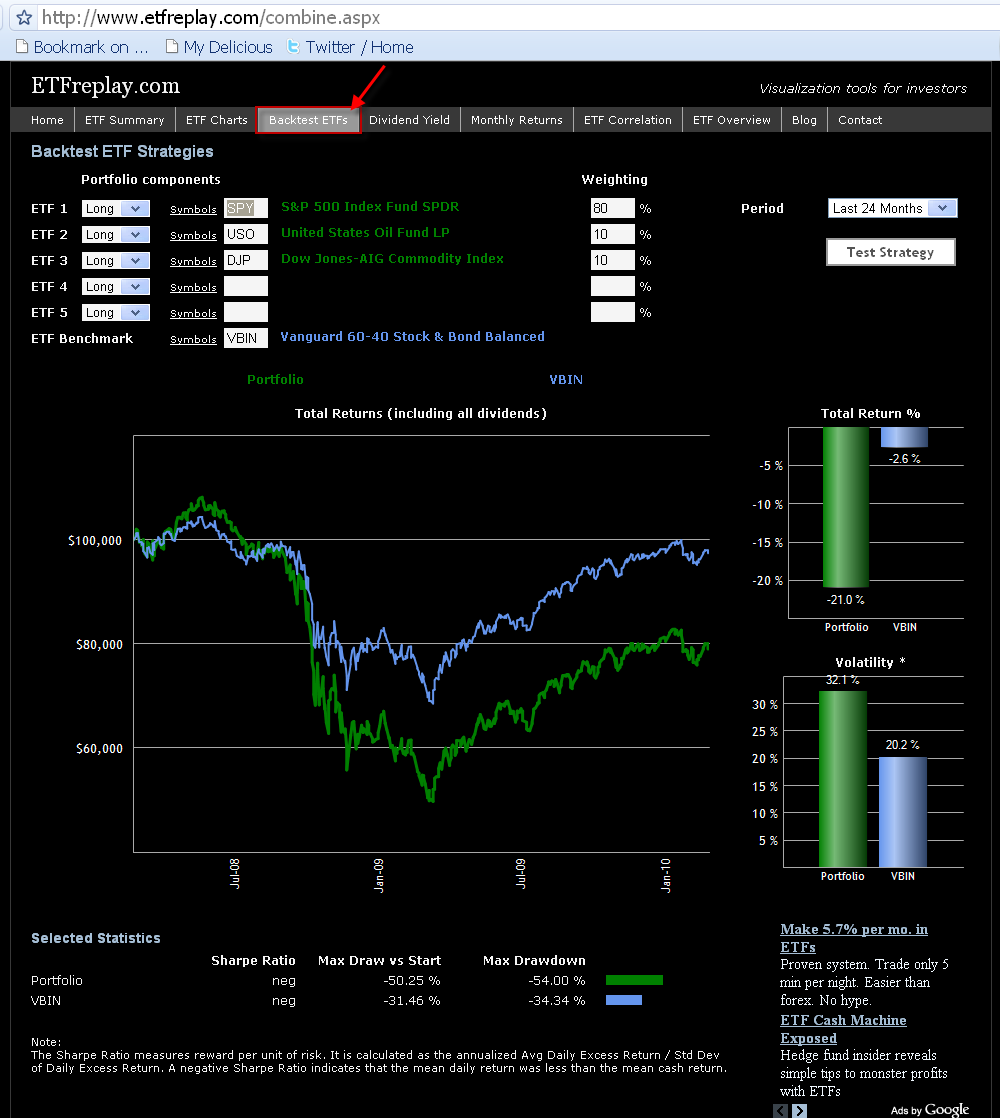1000x1118 pixels.
Task: Click 'S&P 500 Index Fund SPDR' name
Action: pos(370,207)
